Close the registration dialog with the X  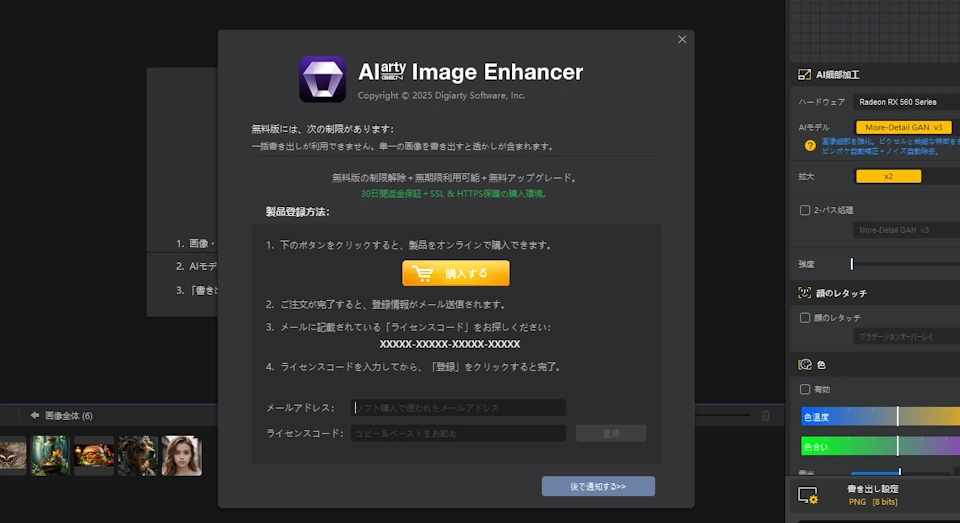click(x=682, y=40)
